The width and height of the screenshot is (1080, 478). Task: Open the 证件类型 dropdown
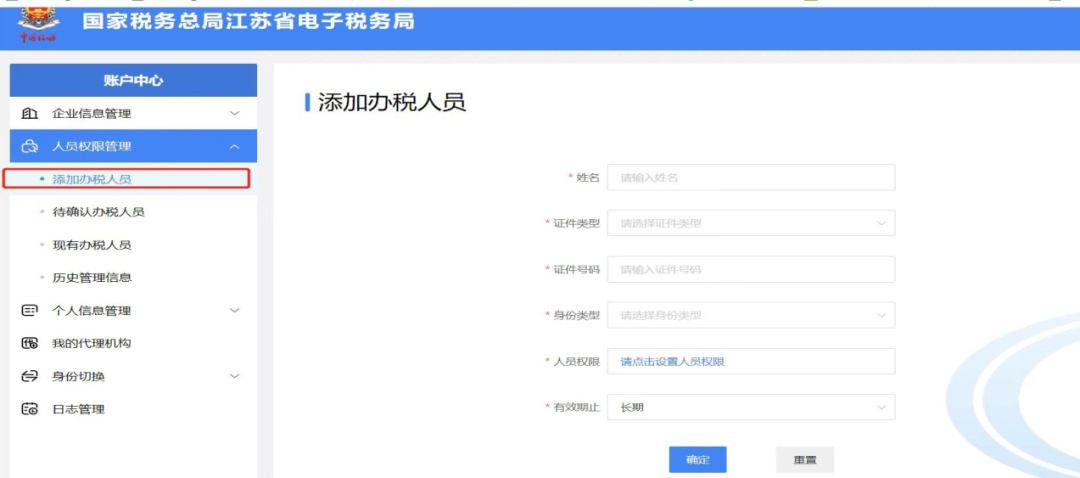tap(751, 223)
